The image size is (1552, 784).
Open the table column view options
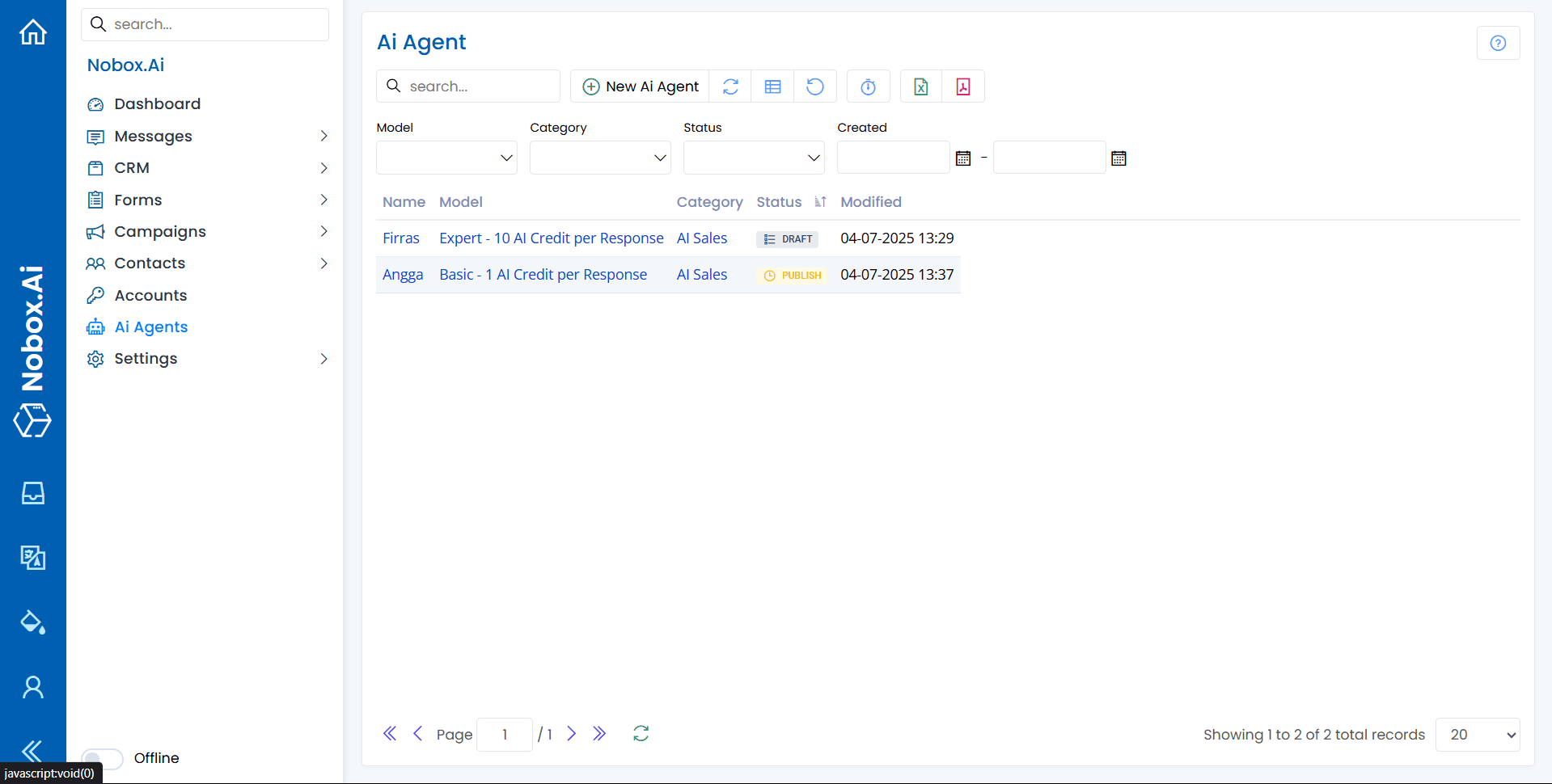click(772, 86)
